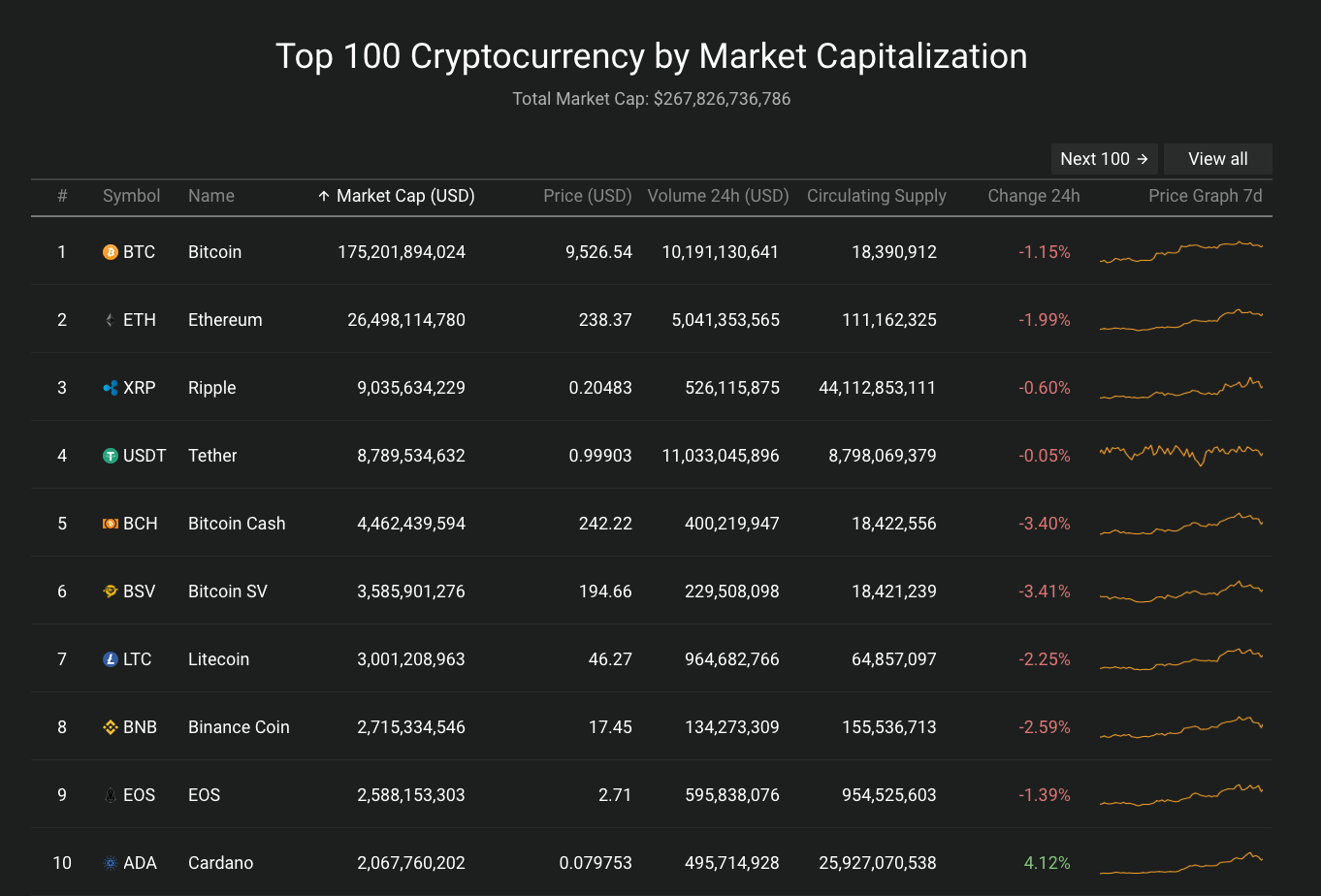Image resolution: width=1321 pixels, height=896 pixels.
Task: Open the Ethereum name link
Action: coord(225,320)
